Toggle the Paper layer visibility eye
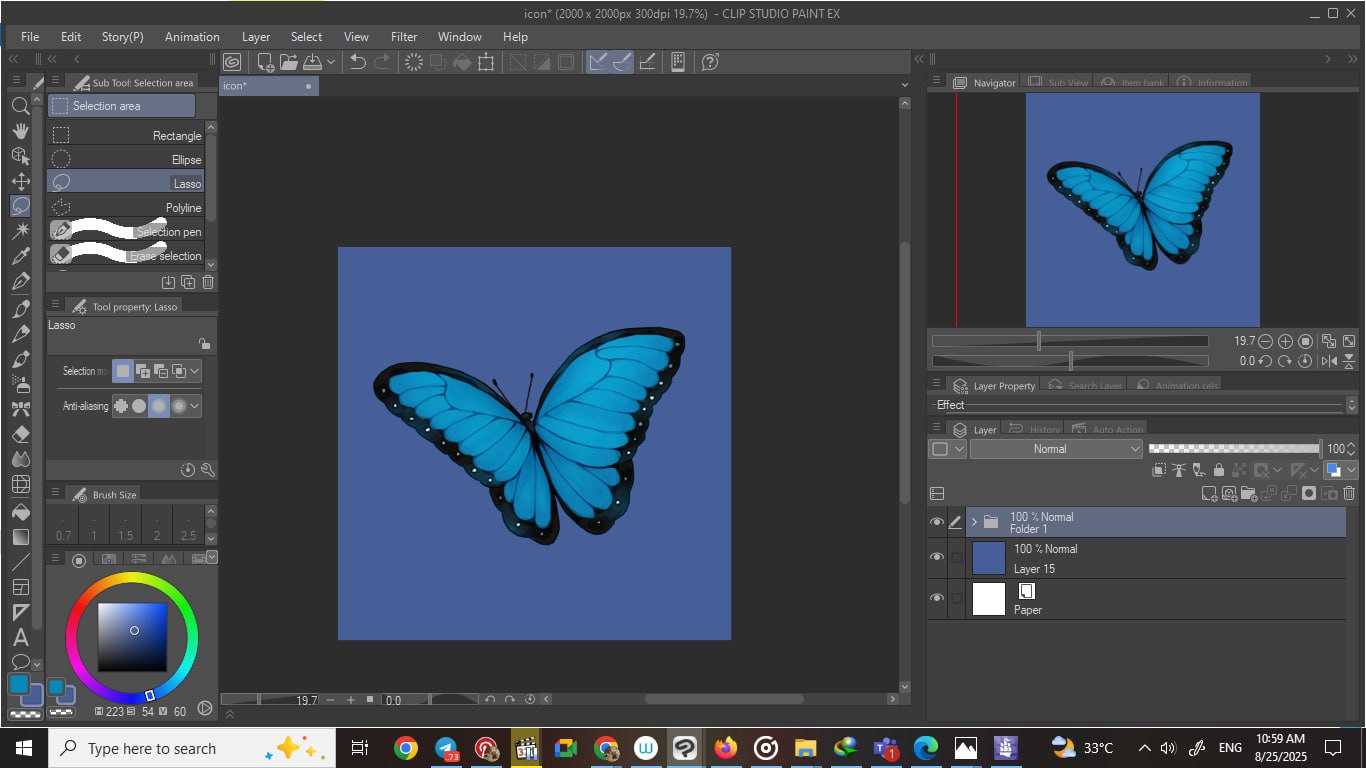The height and width of the screenshot is (768, 1366). [937, 598]
